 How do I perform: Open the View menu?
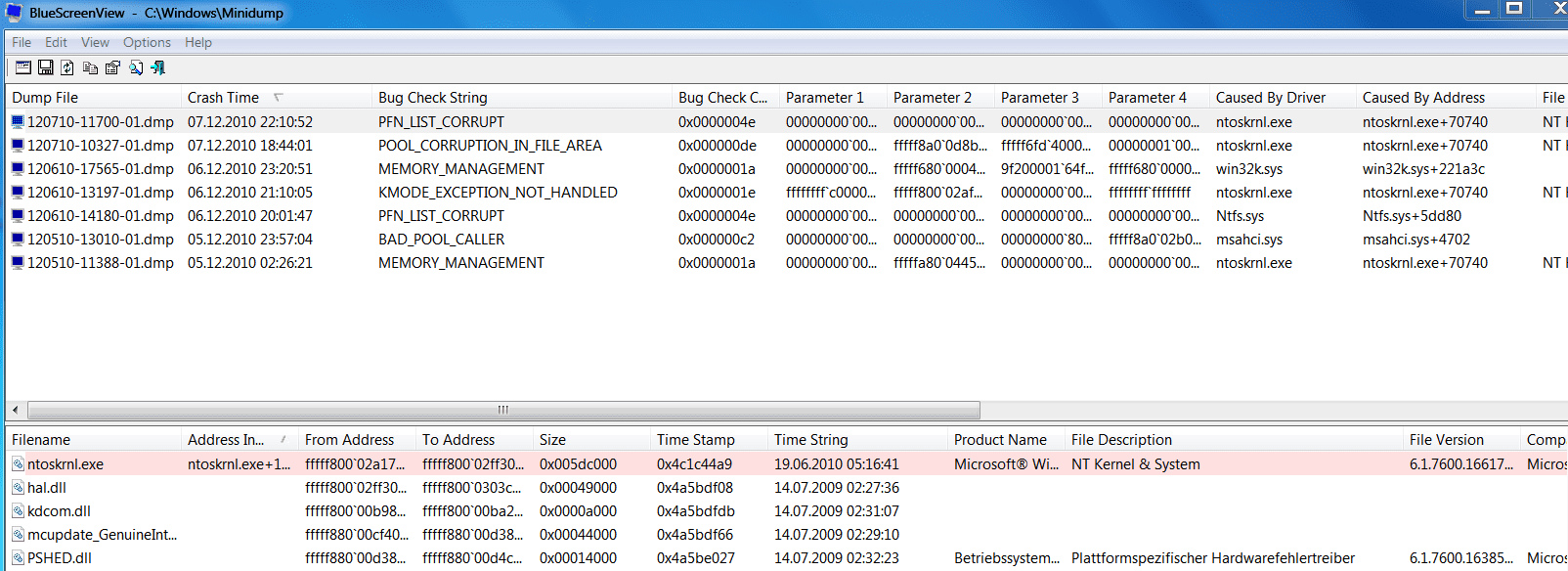click(x=95, y=42)
